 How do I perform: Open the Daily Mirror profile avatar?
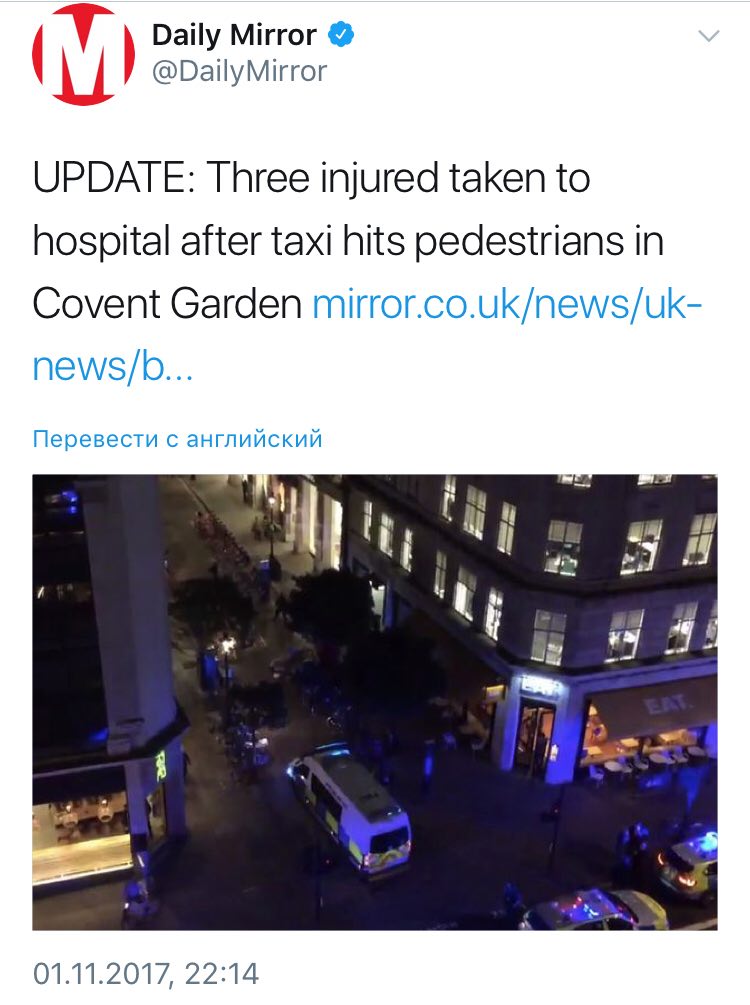(83, 54)
